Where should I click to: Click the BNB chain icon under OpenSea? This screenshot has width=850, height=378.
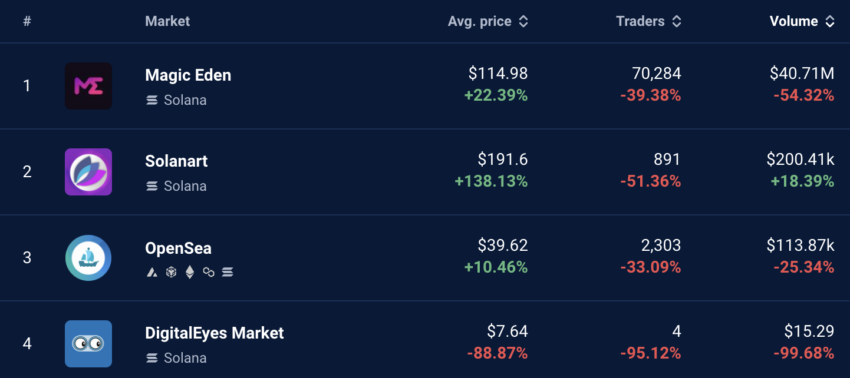pos(171,272)
